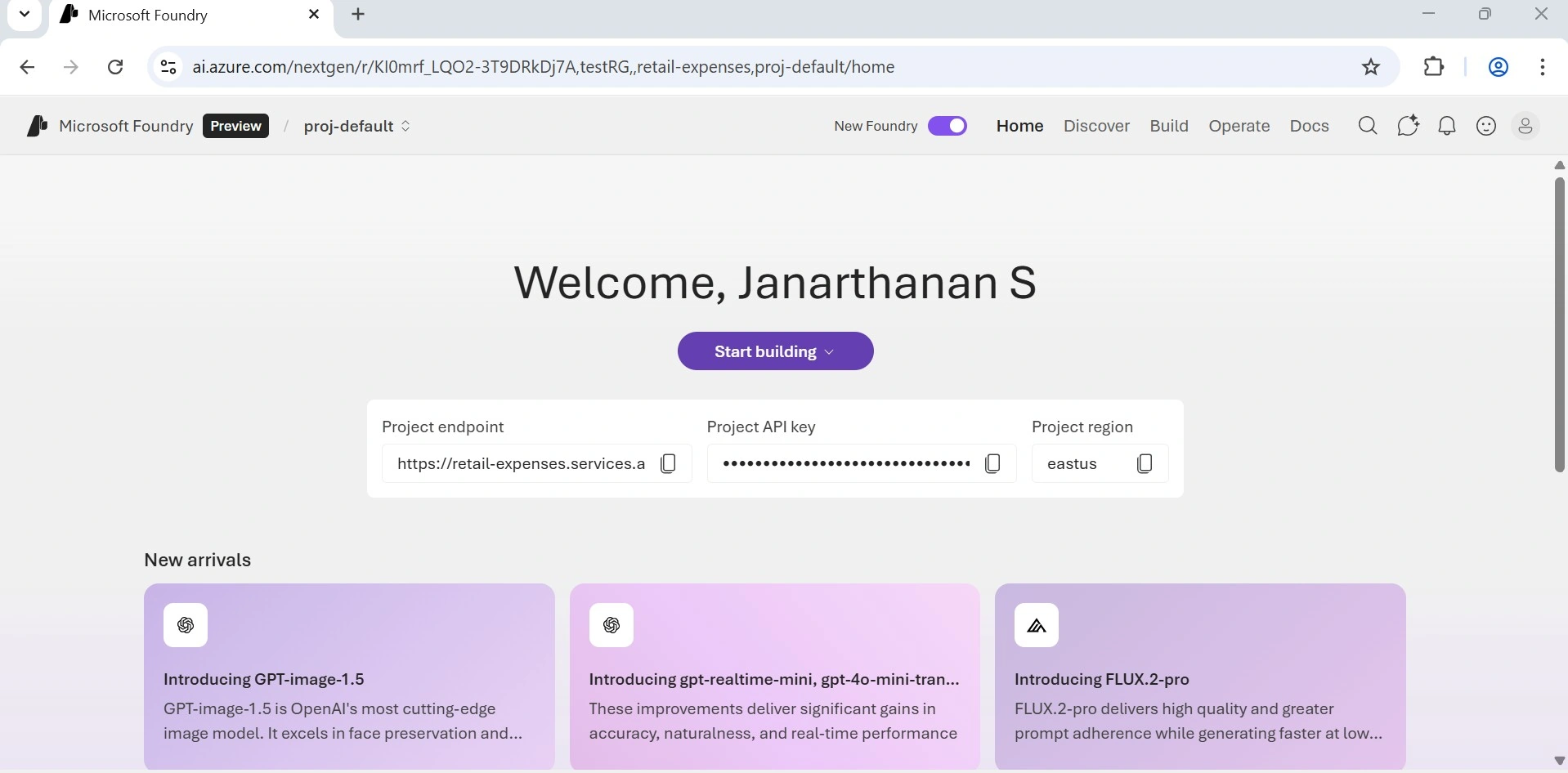Click the Project region label
This screenshot has height=773, width=1568.
pos(1082,427)
